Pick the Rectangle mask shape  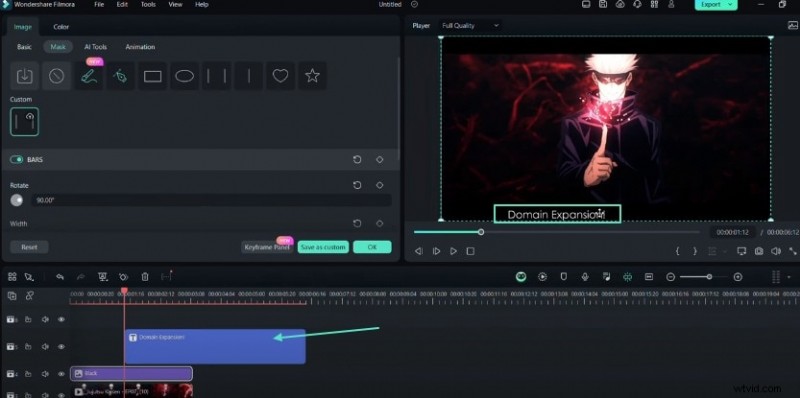(153, 76)
